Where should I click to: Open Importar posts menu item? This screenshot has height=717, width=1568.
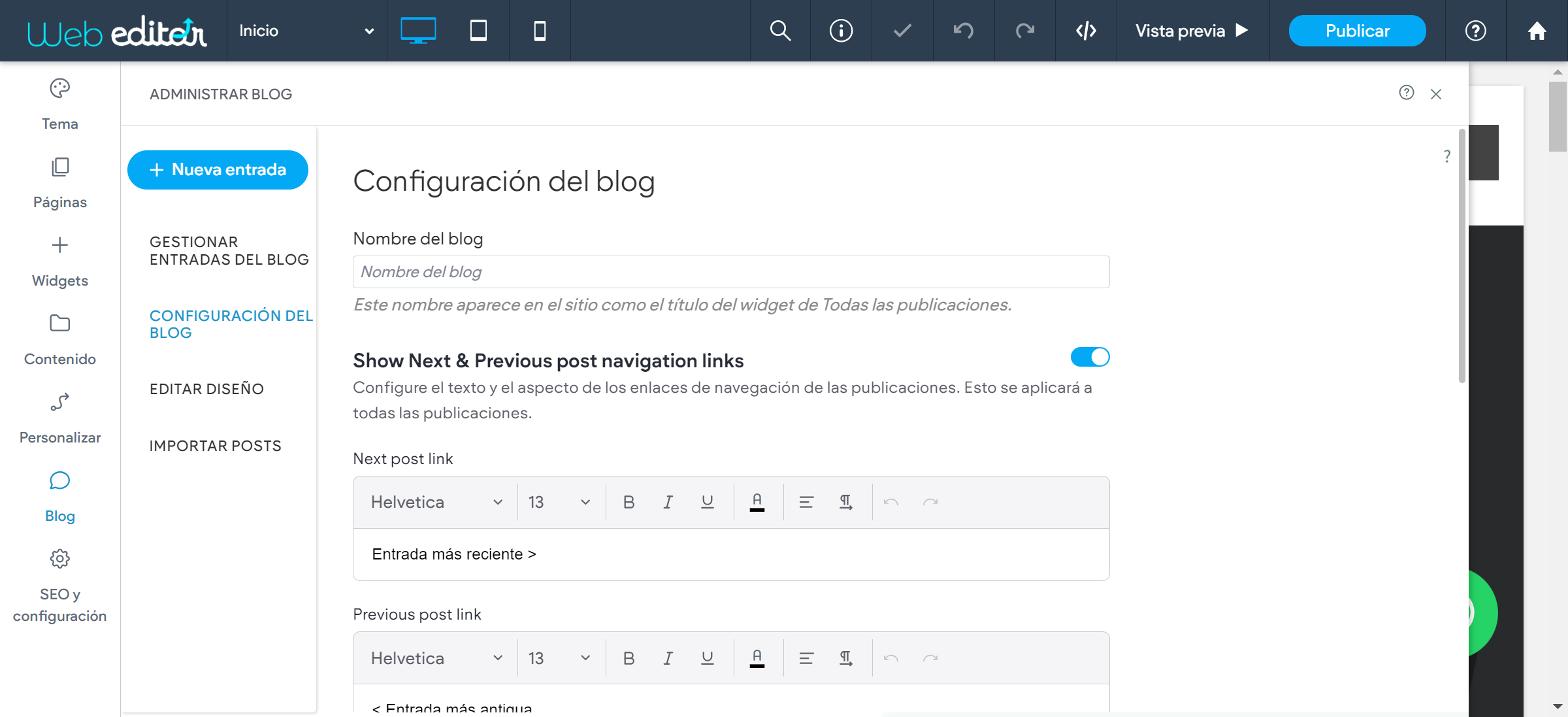click(x=215, y=446)
